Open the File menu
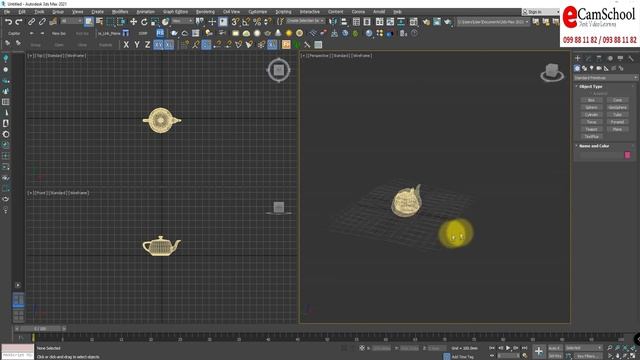This screenshot has width=640, height=360. 7,12
